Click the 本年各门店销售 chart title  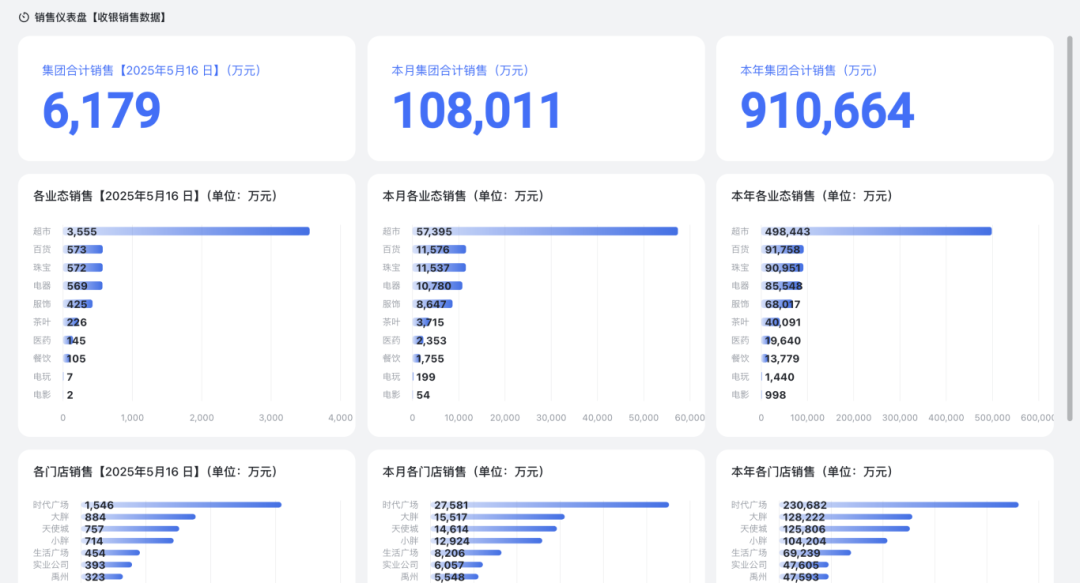811,472
